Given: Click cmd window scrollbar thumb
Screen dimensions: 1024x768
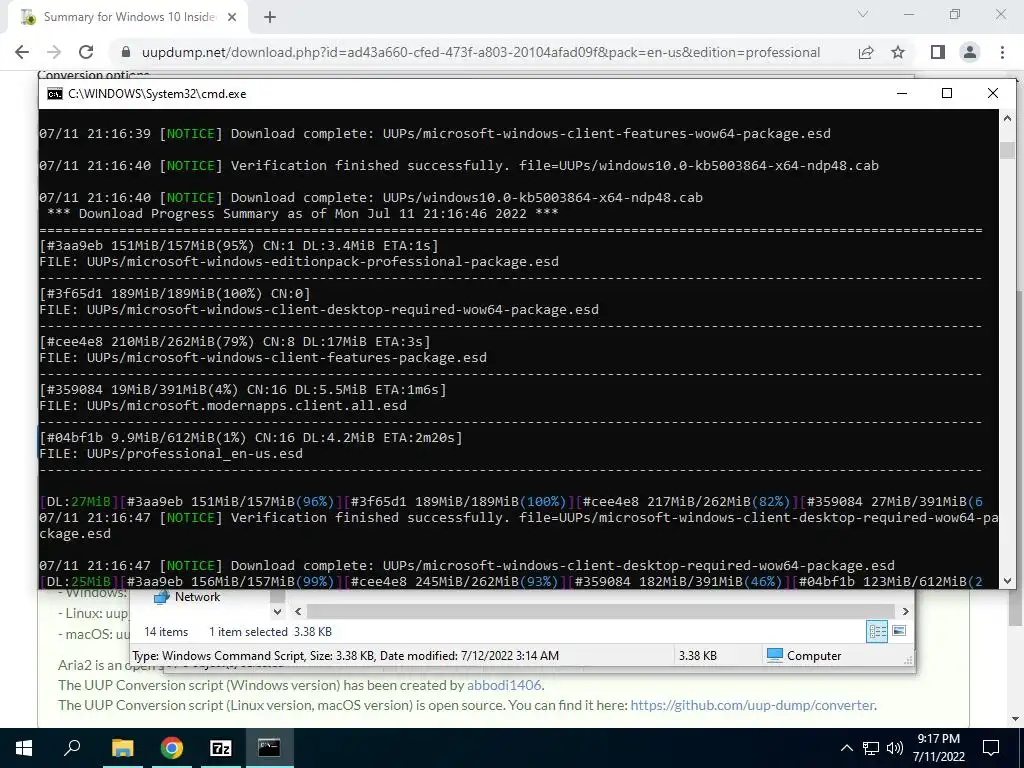Looking at the screenshot, I should point(1007,150).
